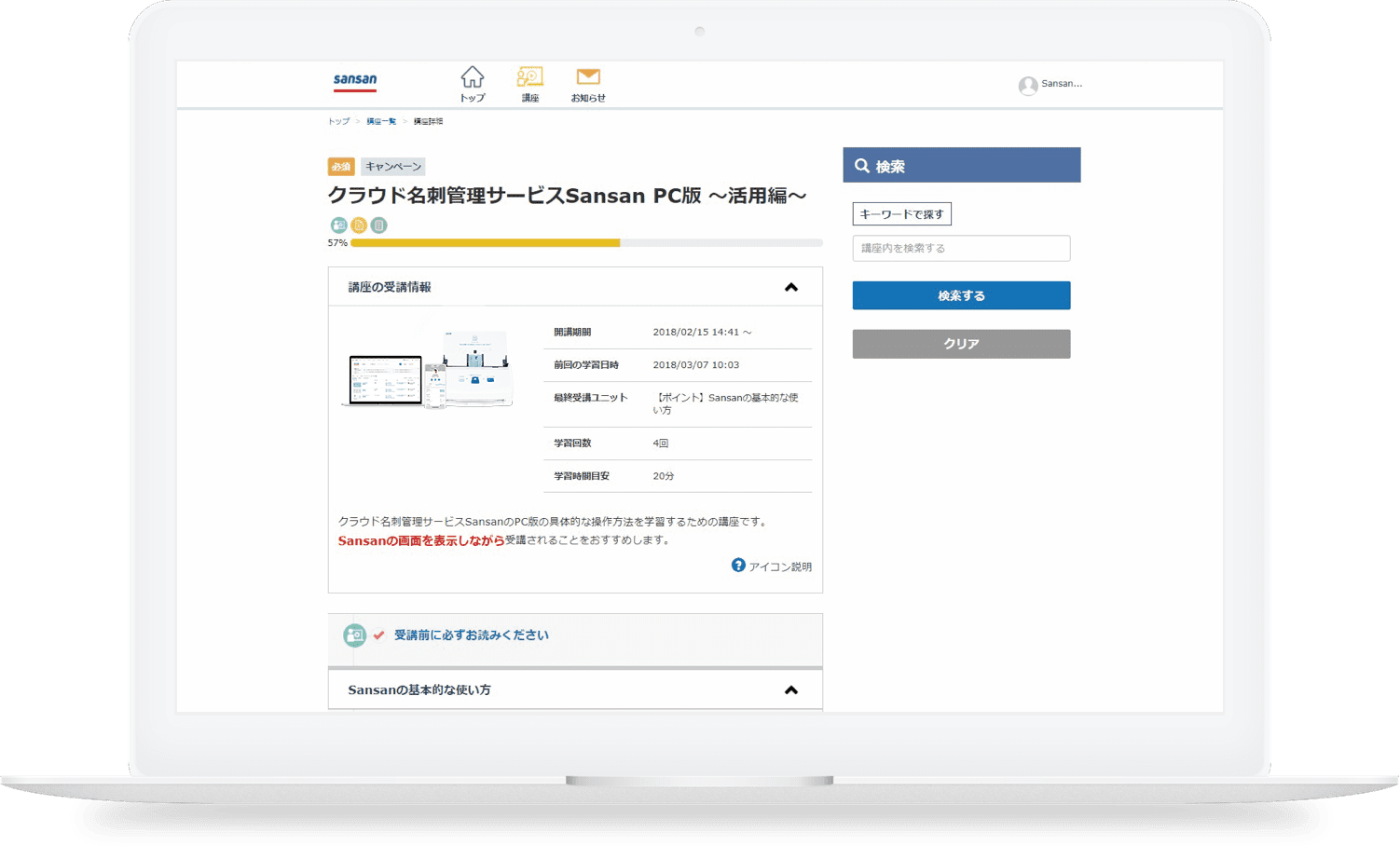Click the unit icon beside 受講前に必ずお読みください

[354, 635]
